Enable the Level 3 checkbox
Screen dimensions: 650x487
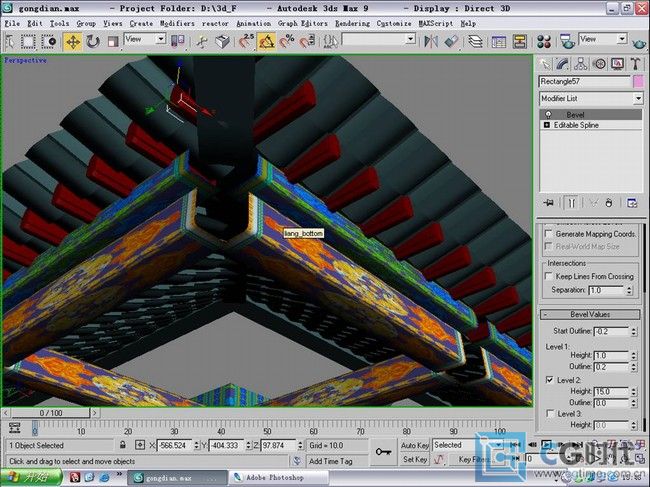tap(550, 414)
